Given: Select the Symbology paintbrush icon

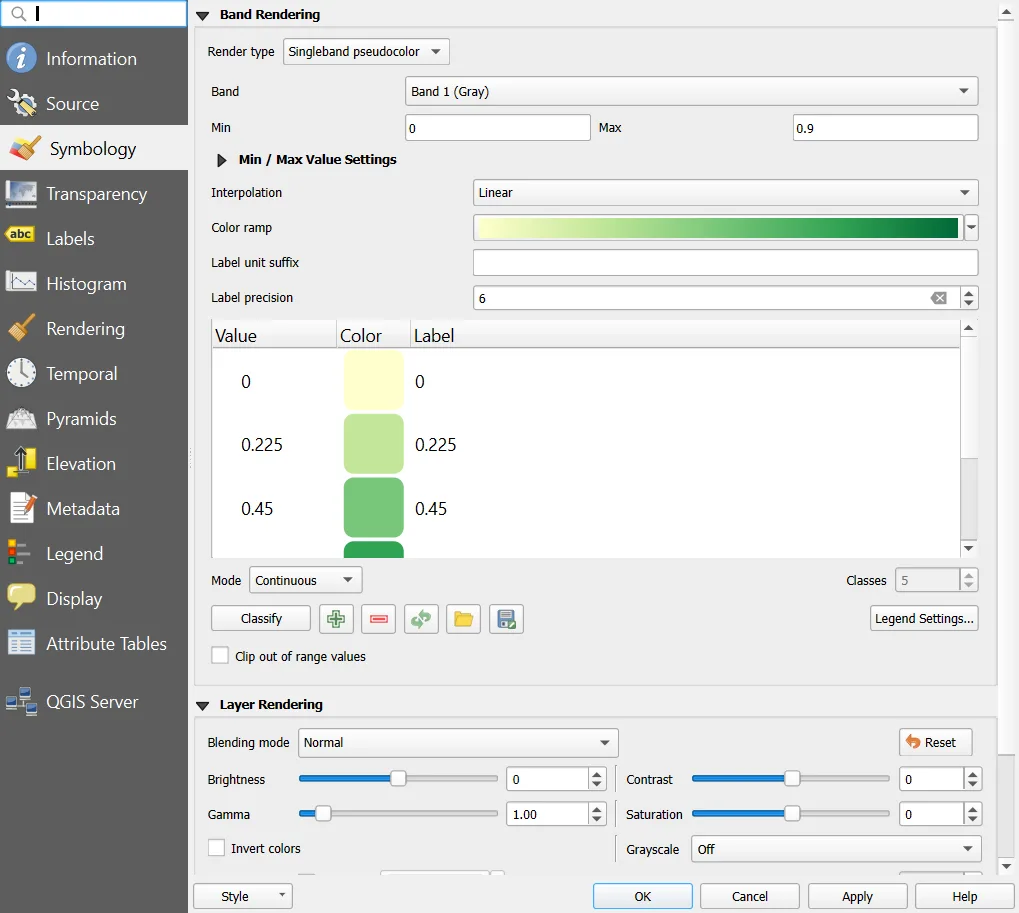Looking at the screenshot, I should 25,149.
